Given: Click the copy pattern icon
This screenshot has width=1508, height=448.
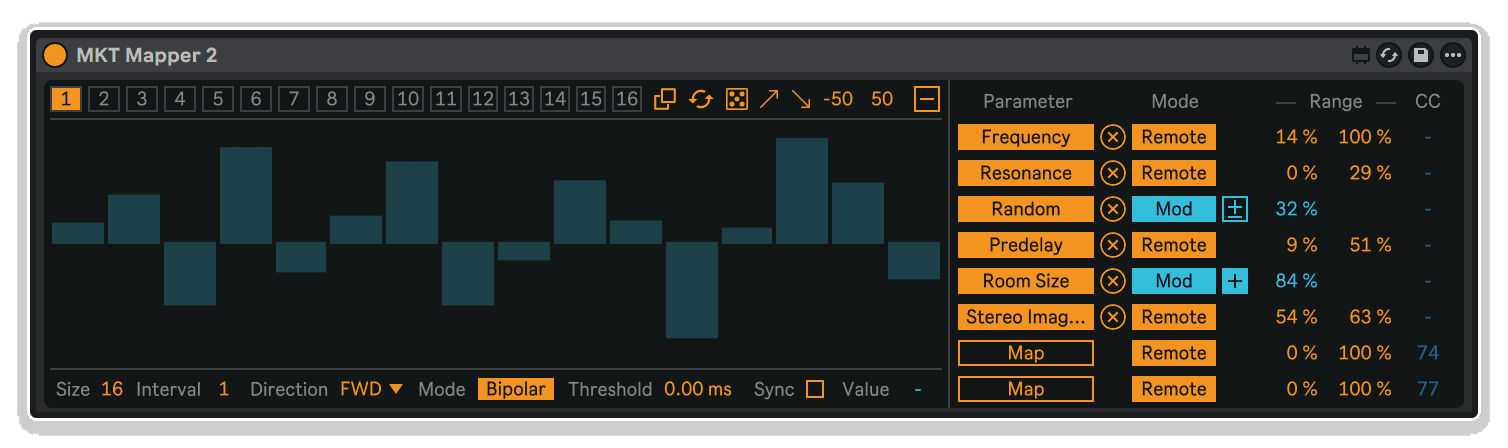Looking at the screenshot, I should click(x=665, y=99).
